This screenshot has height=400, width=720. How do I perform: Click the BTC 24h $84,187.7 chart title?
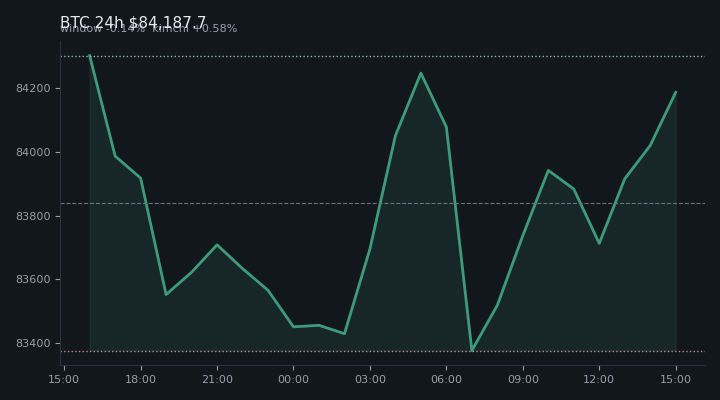coord(133,21)
